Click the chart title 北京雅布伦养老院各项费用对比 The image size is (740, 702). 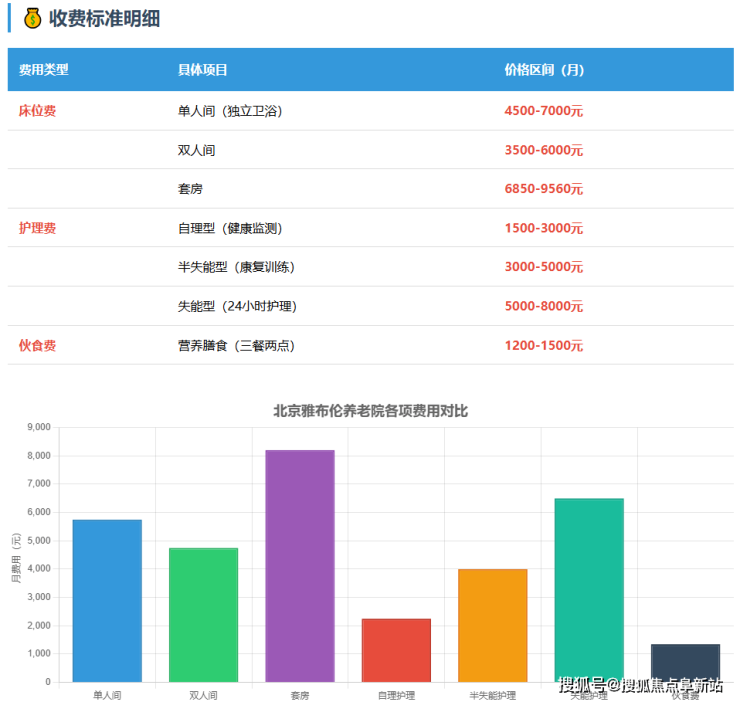(x=370, y=411)
